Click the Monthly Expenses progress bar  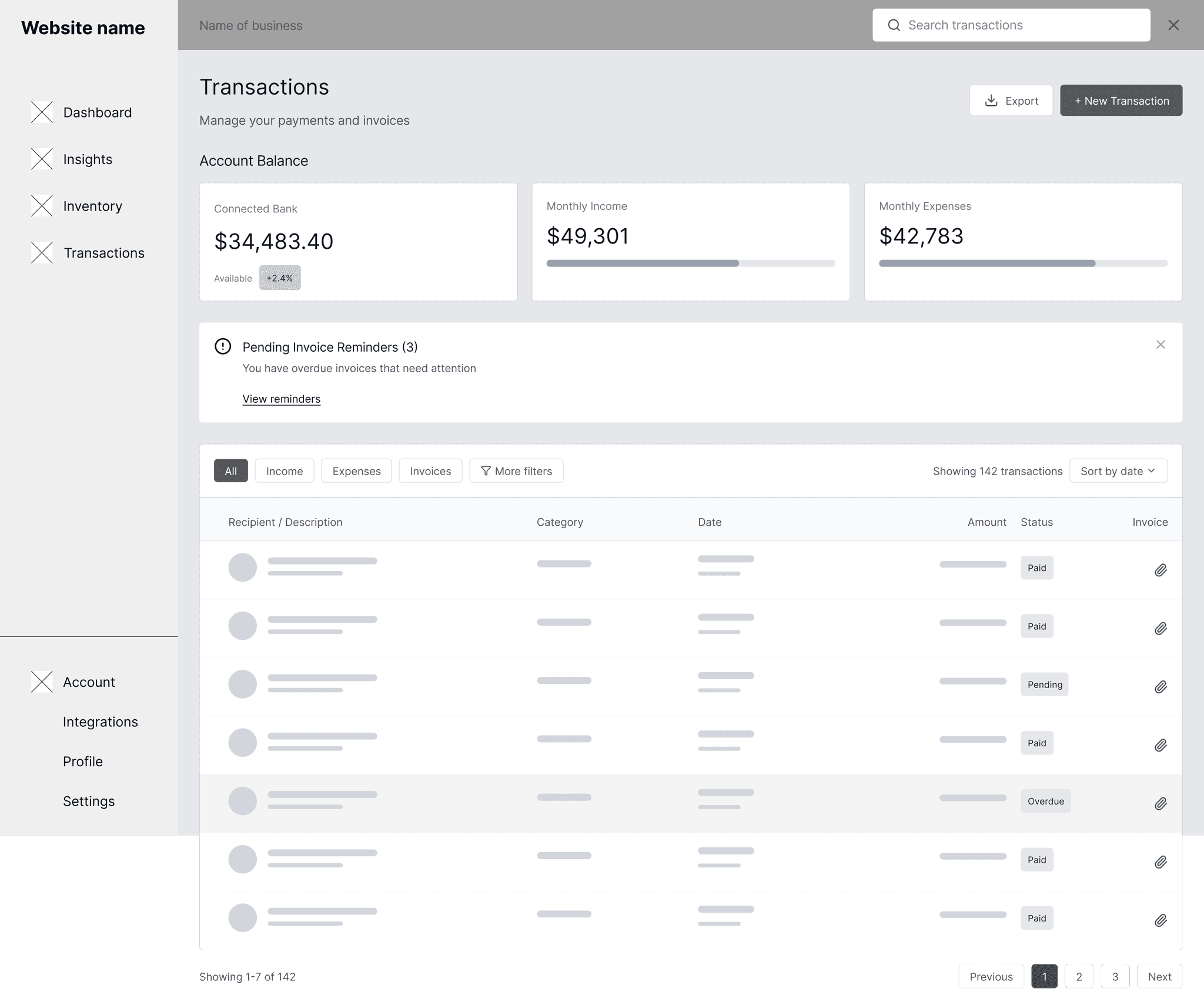point(1023,263)
